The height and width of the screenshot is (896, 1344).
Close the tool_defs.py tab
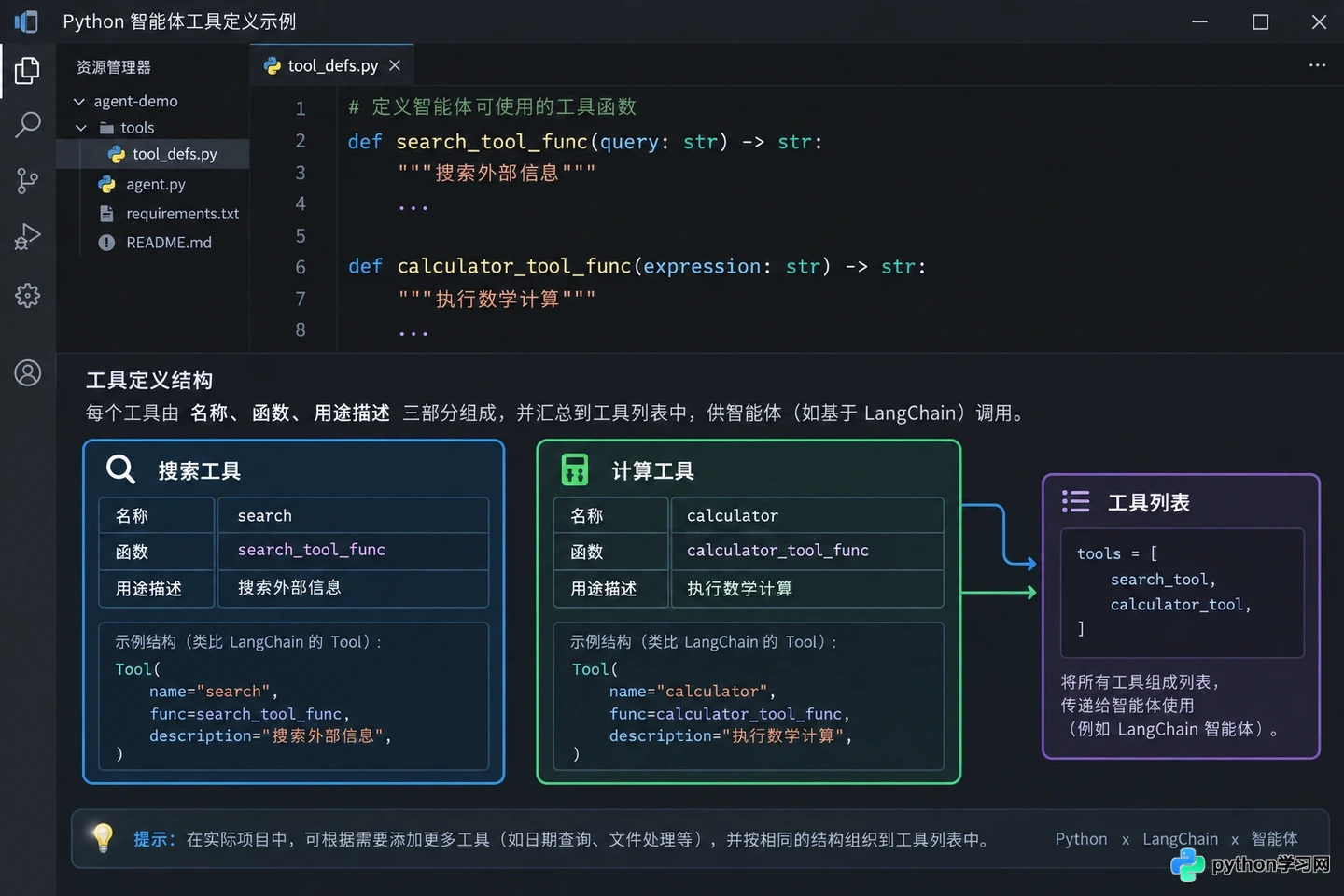pos(395,65)
